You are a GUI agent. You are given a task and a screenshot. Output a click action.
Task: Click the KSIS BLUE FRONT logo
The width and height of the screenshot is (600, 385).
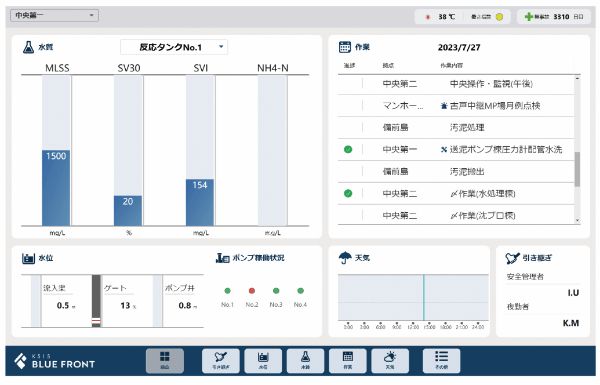54,361
